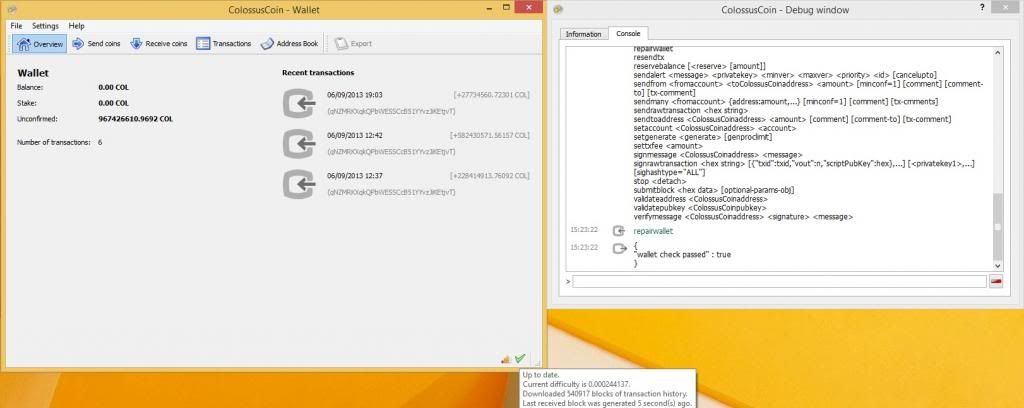
Task: Click the Wallet heading on overview
Action: pyautogui.click(x=33, y=73)
